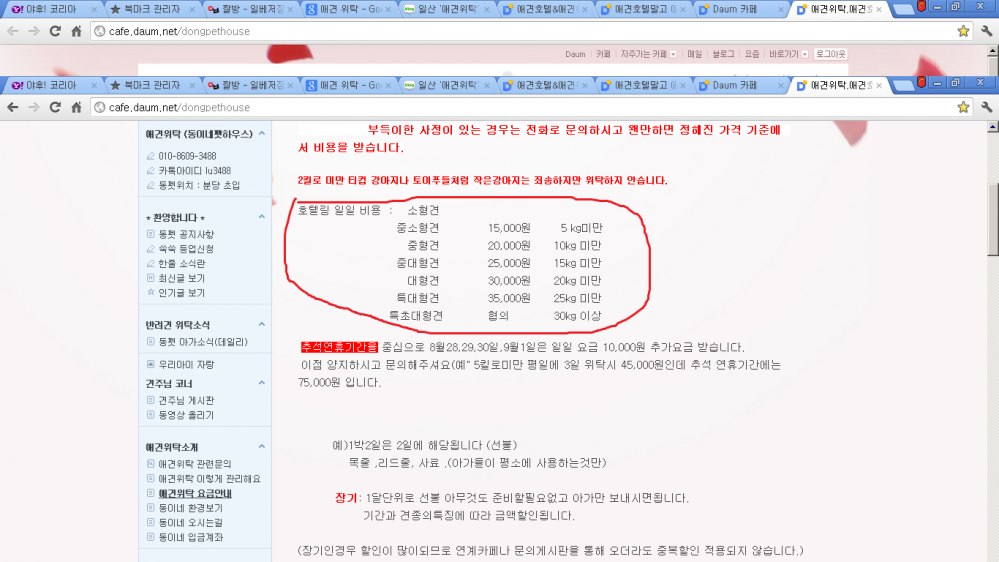
Task: Open '쑥쑥 등업신청' in the sidebar
Action: [186, 249]
